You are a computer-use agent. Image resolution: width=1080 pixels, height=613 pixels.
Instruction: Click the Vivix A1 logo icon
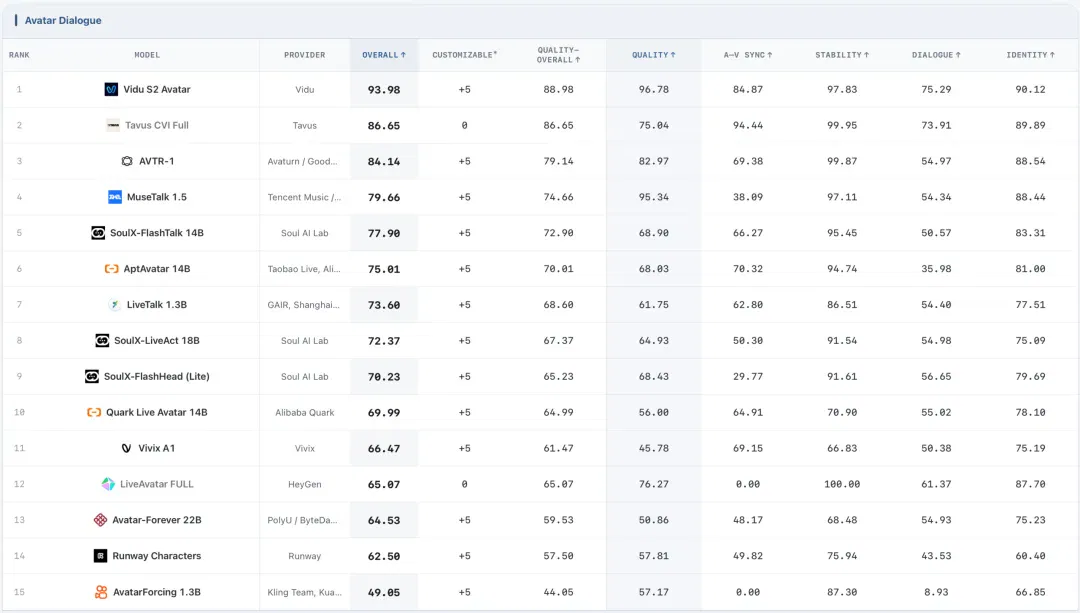click(x=126, y=448)
